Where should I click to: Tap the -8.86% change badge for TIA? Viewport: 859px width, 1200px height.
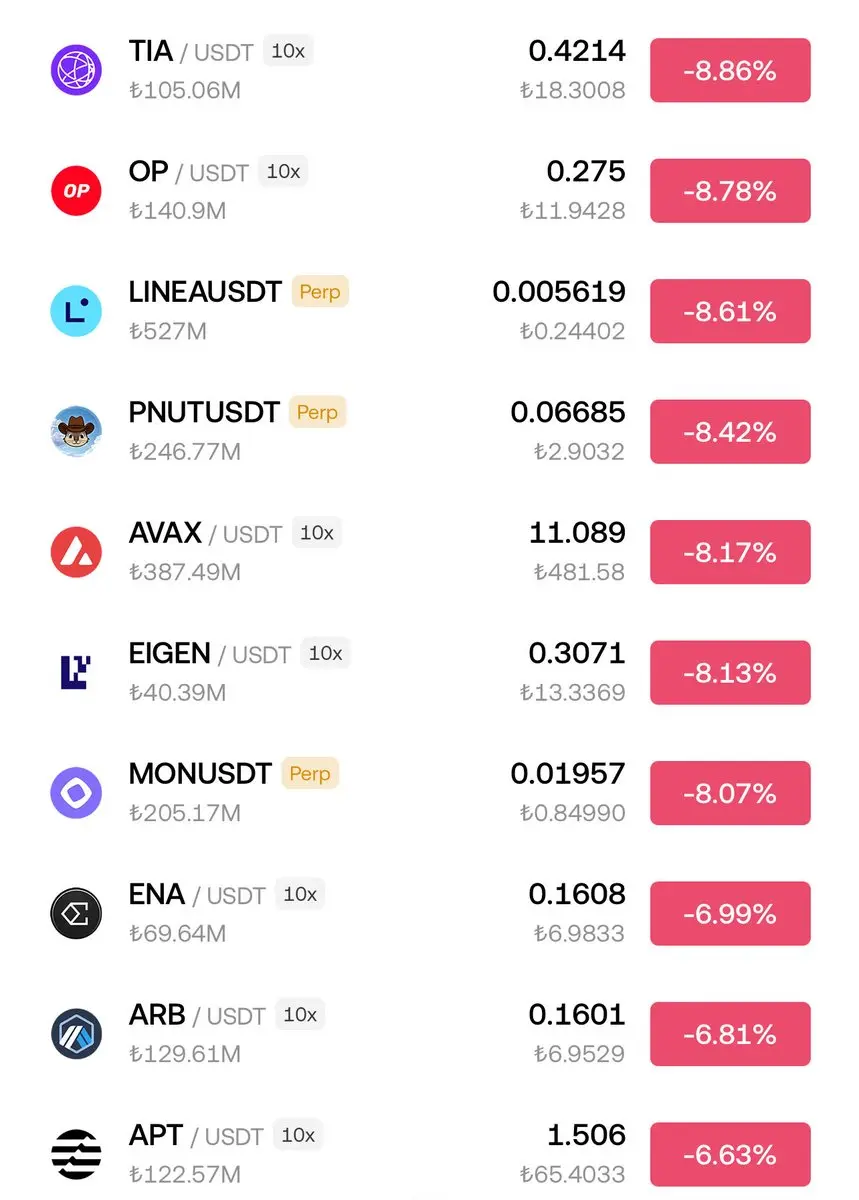coord(730,70)
